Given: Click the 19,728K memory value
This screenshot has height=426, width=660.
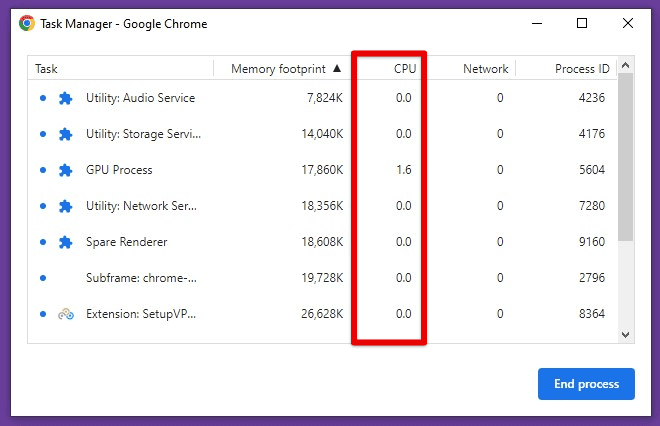Looking at the screenshot, I should (x=322, y=278).
